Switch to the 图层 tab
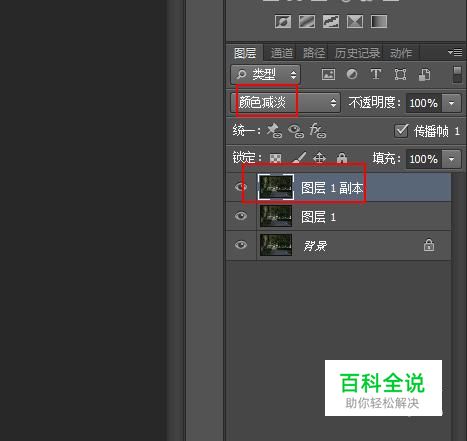Viewport: 467px width, 441px height. click(245, 53)
